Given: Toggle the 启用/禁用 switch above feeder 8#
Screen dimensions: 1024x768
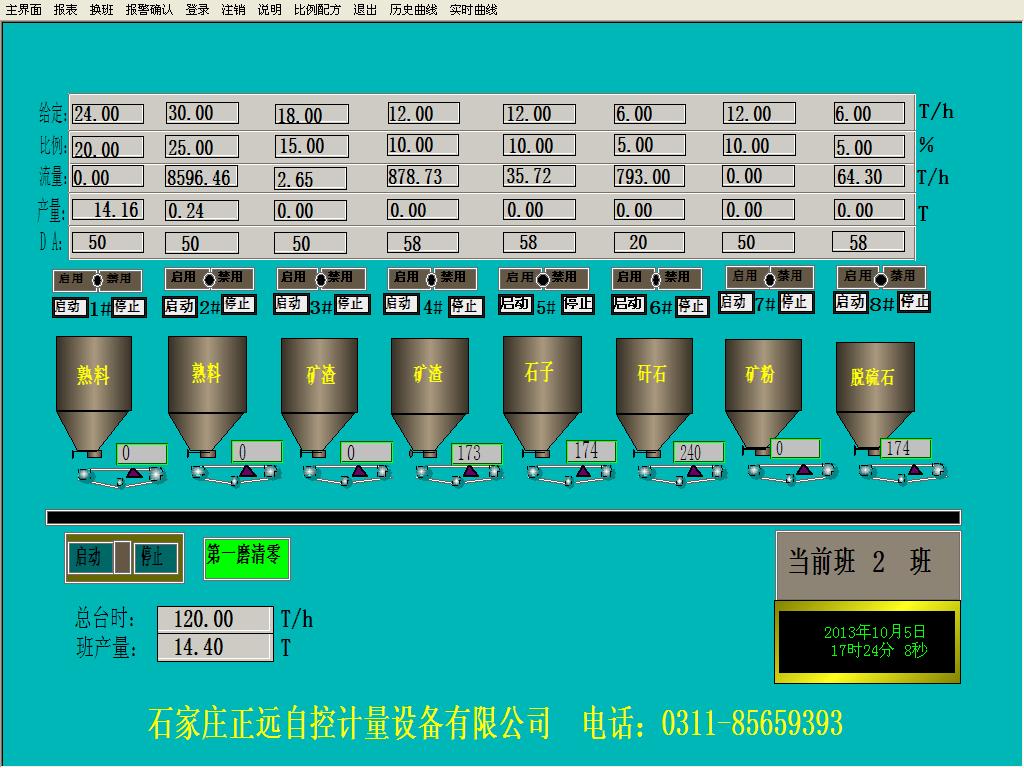Looking at the screenshot, I should (881, 276).
